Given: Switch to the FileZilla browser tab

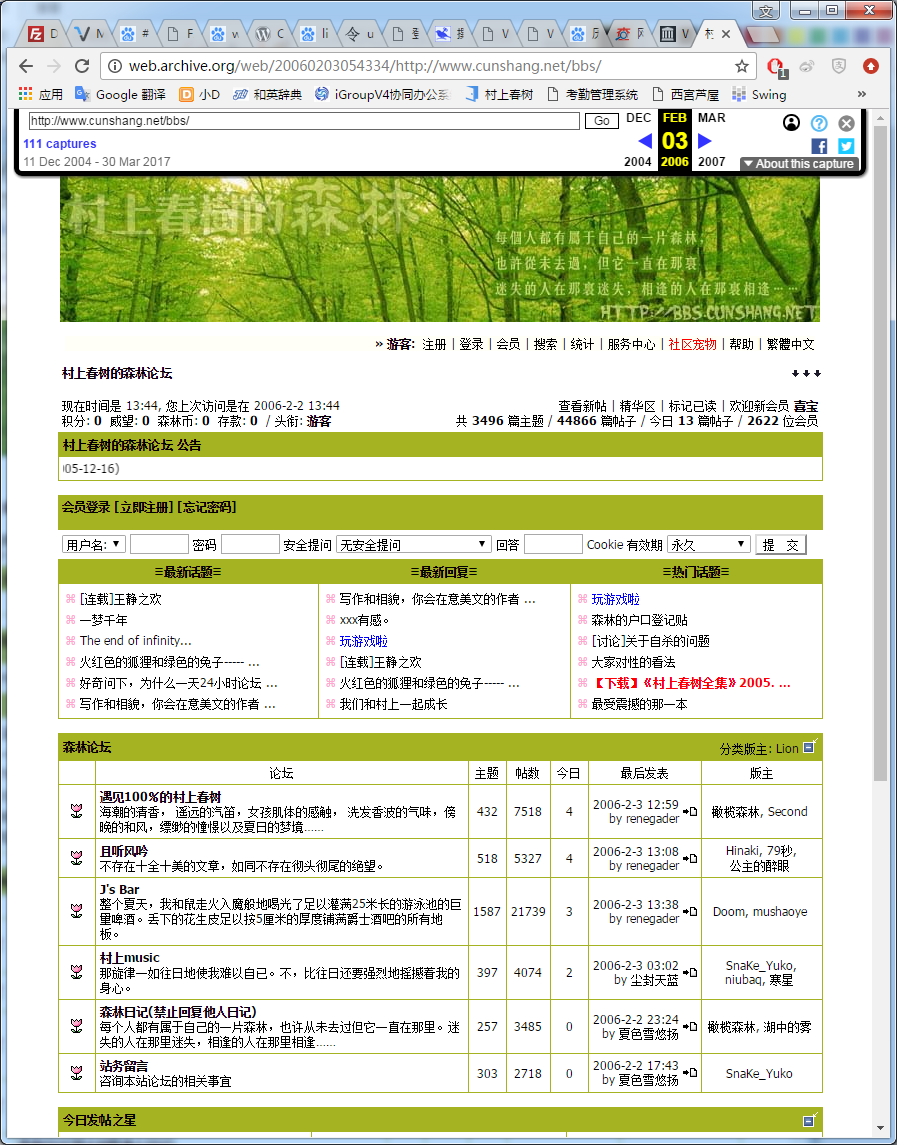Looking at the screenshot, I should pyautogui.click(x=43, y=34).
